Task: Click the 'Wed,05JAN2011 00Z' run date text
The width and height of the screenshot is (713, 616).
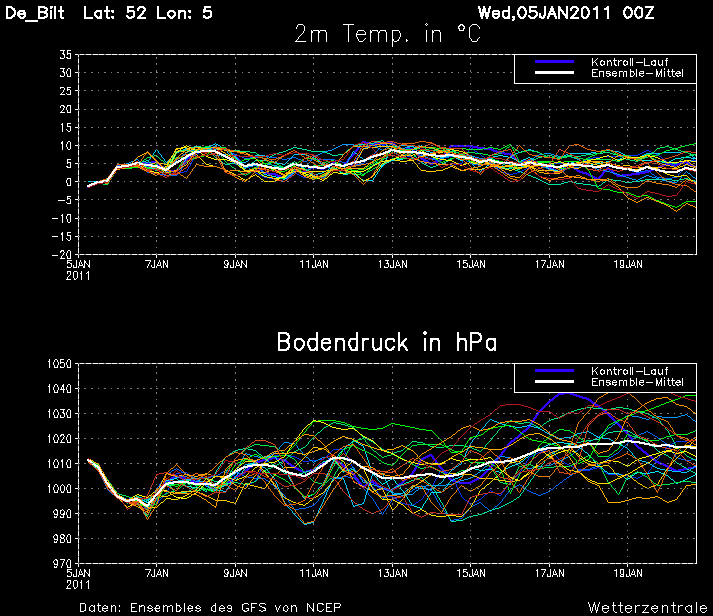Action: (566, 13)
